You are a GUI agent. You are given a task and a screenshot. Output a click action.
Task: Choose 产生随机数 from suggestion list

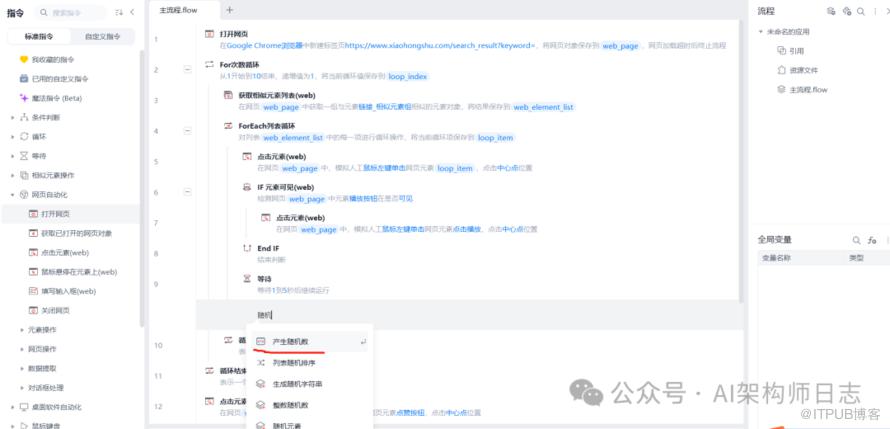310,342
